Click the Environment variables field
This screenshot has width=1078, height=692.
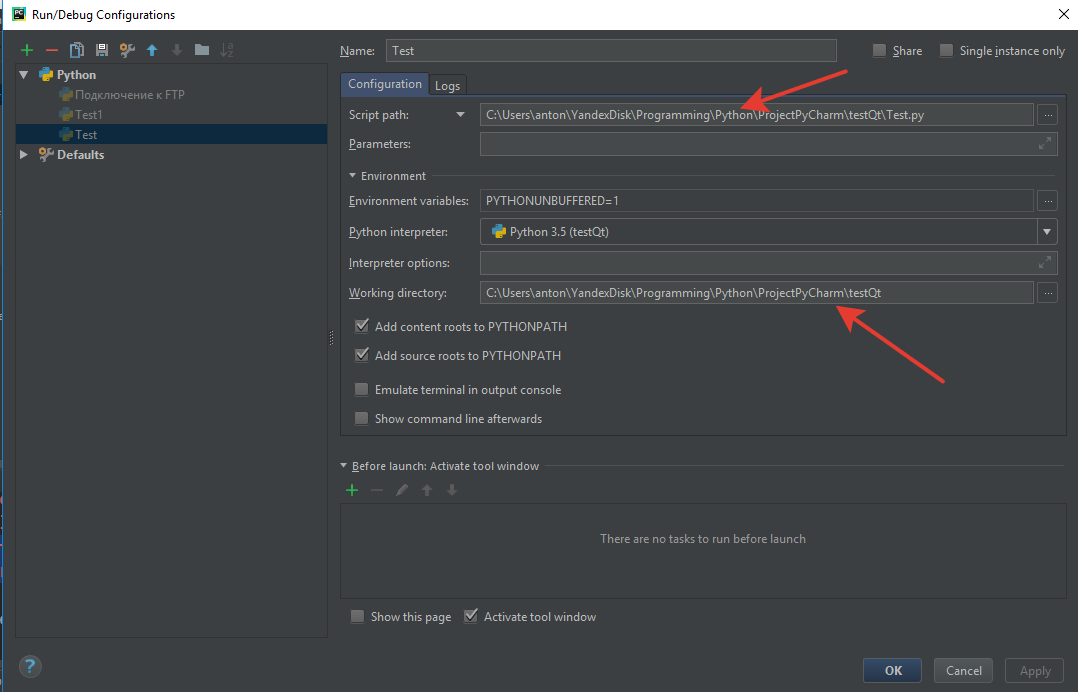coord(756,201)
